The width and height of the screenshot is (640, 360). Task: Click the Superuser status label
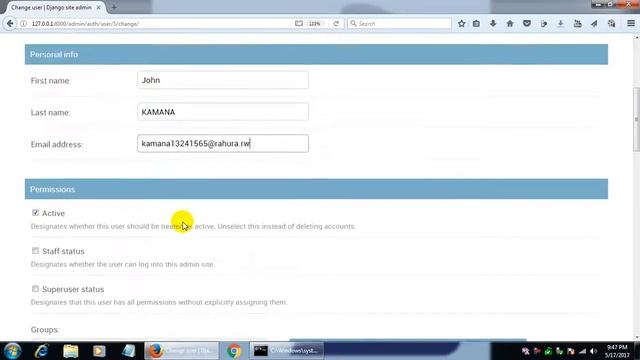73,289
